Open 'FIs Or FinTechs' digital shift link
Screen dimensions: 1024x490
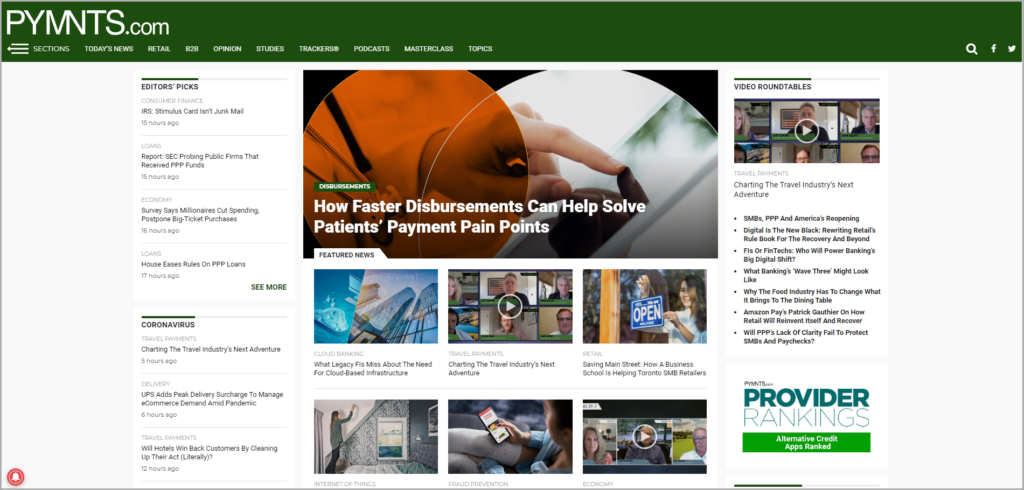(809, 255)
